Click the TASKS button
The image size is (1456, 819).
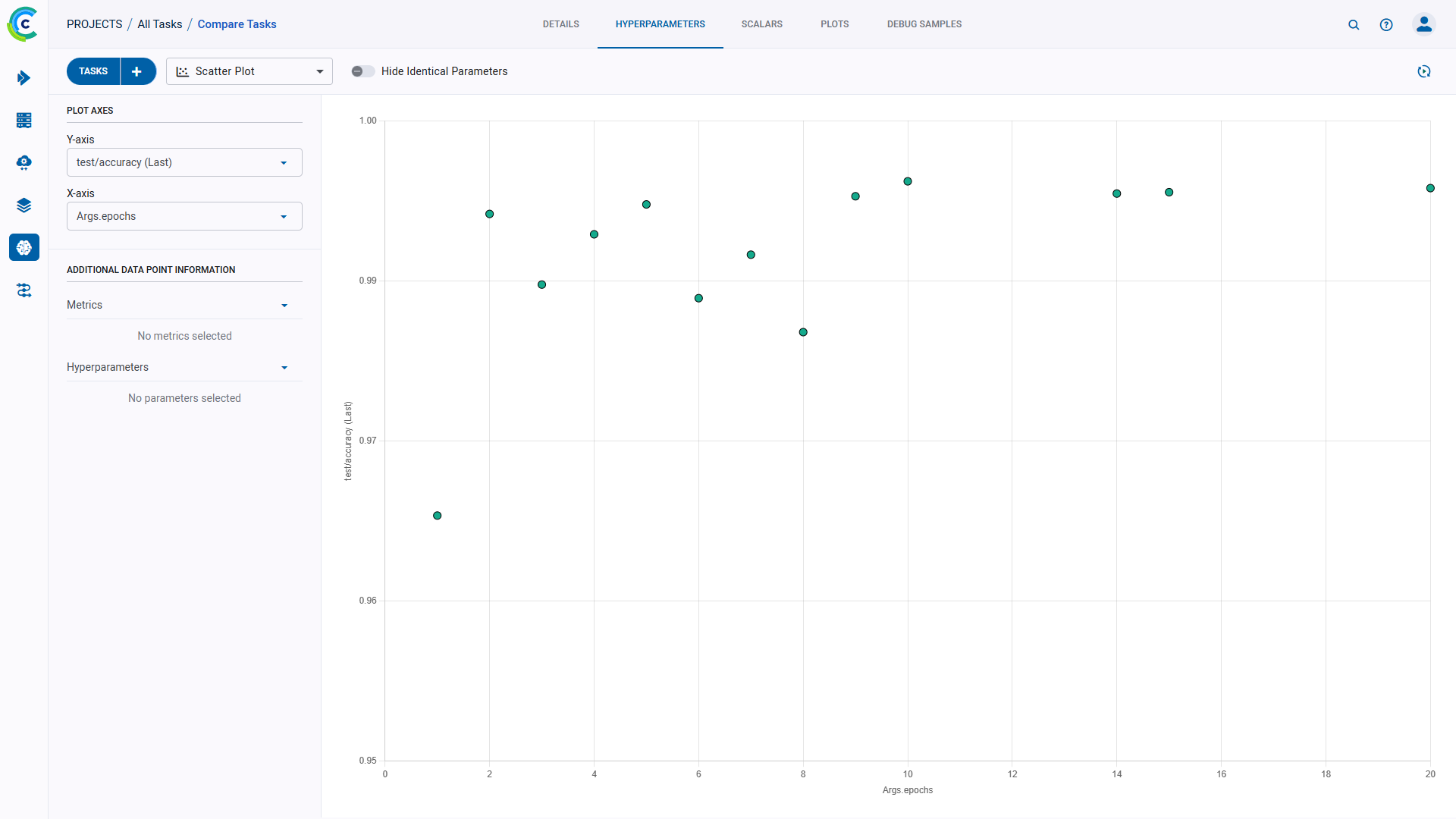[x=93, y=71]
